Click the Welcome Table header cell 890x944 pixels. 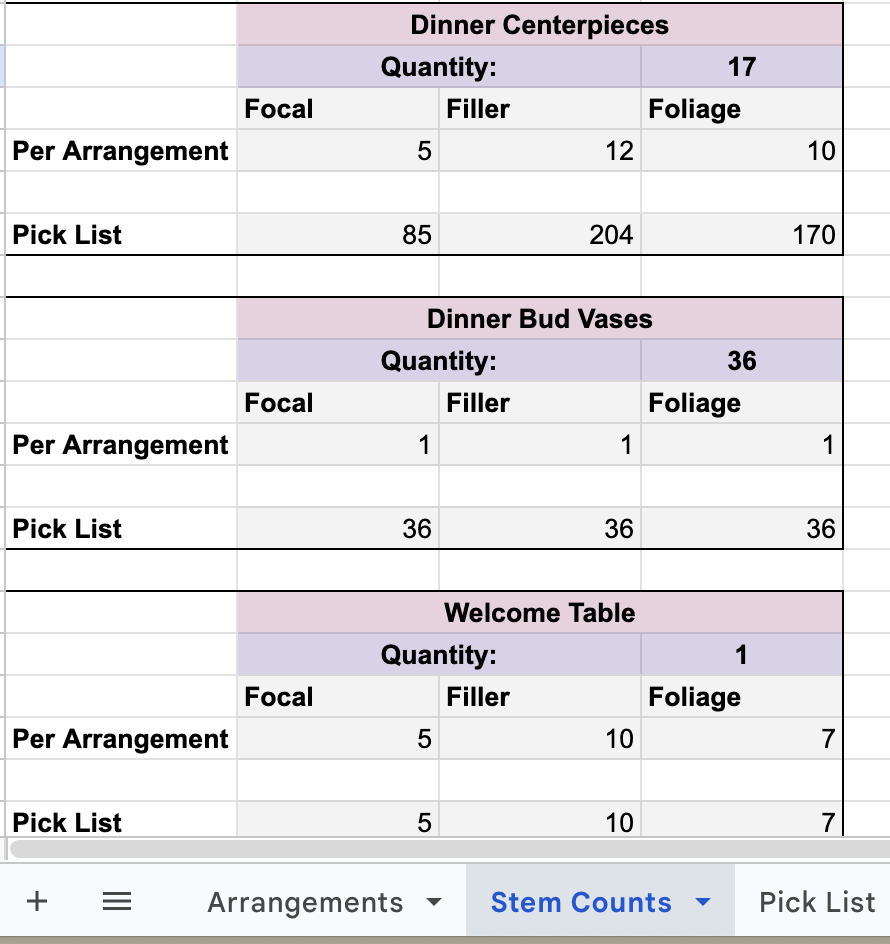540,612
